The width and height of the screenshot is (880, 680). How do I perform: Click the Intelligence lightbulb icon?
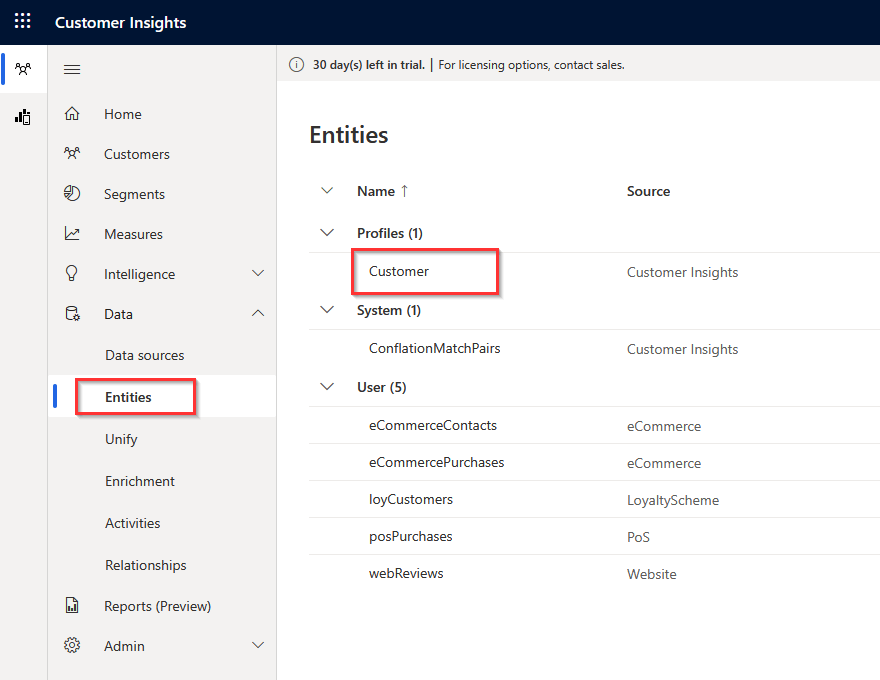[x=72, y=274]
